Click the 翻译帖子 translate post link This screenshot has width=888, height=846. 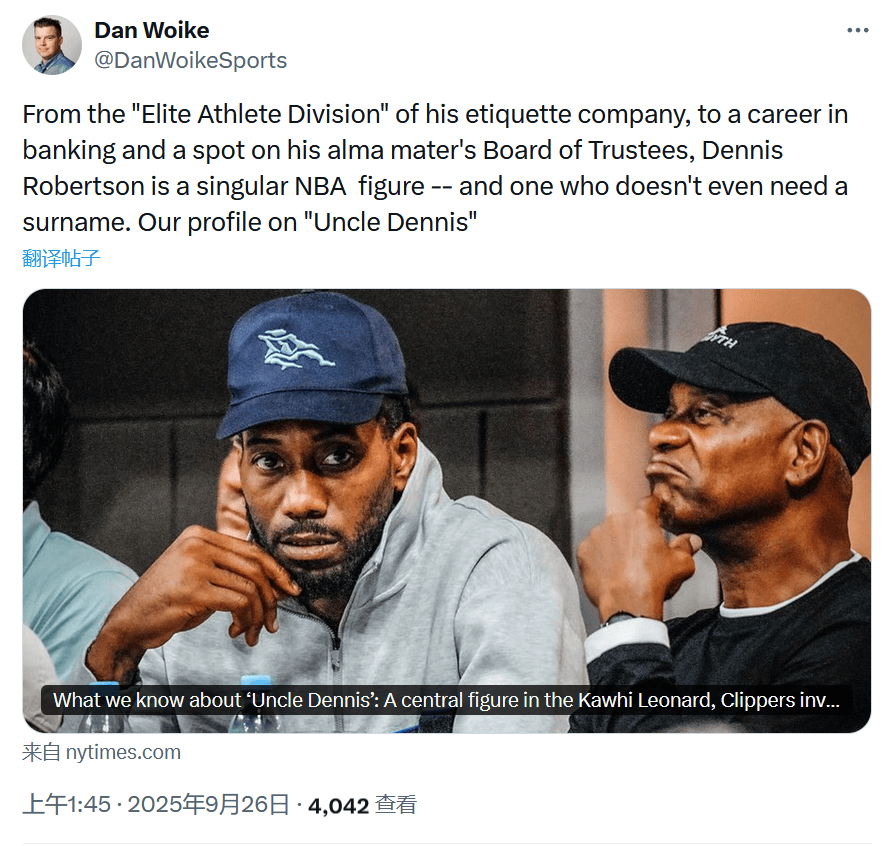click(62, 259)
